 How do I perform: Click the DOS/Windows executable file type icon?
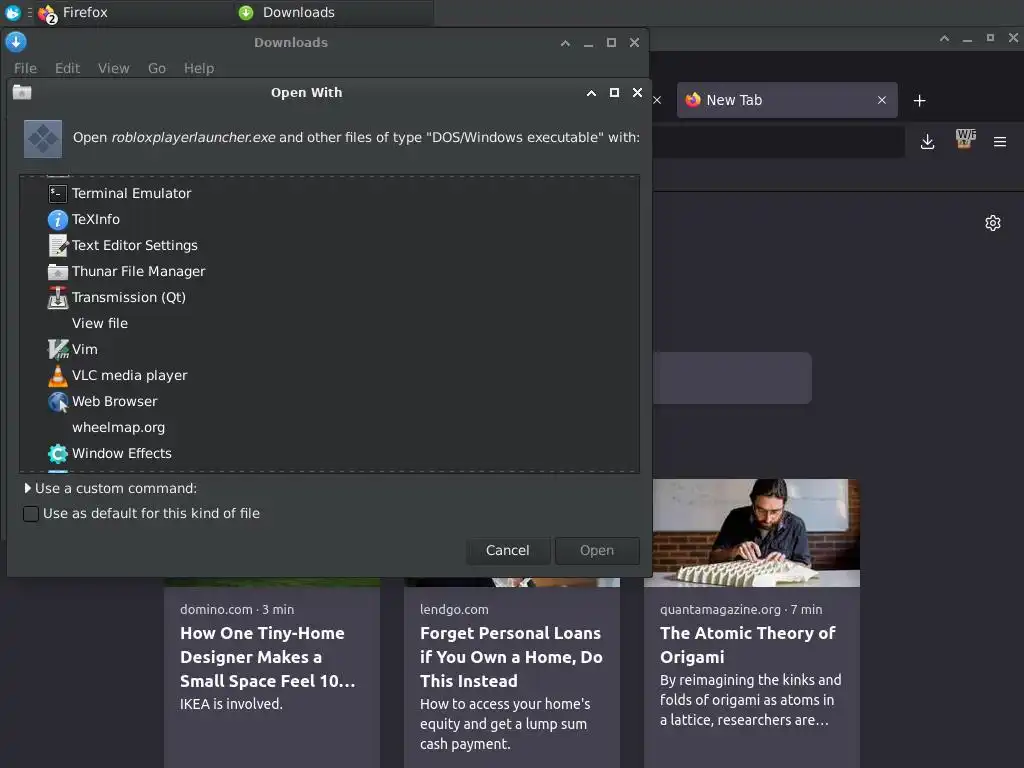click(x=43, y=138)
